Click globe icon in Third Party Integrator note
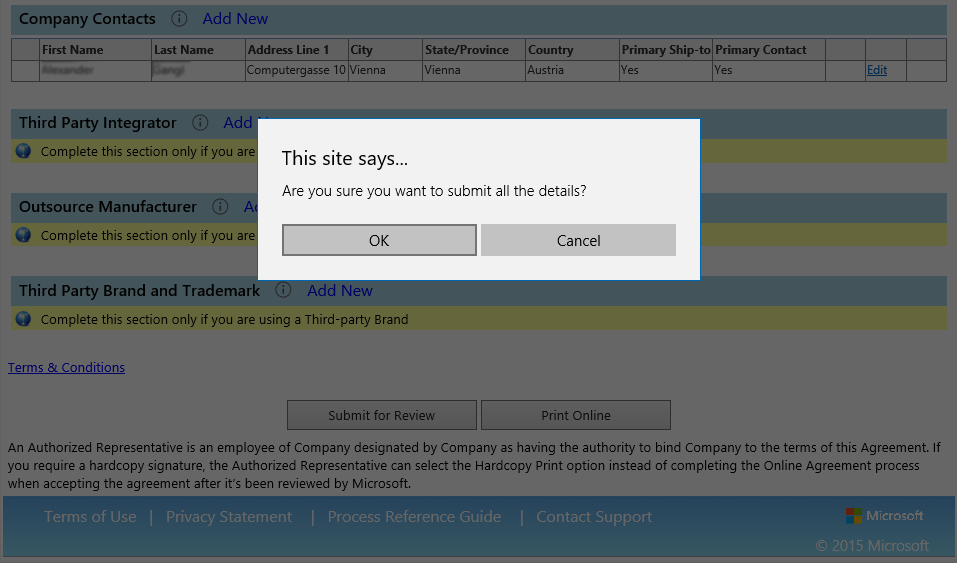Image resolution: width=957 pixels, height=563 pixels. pyautogui.click(x=23, y=152)
